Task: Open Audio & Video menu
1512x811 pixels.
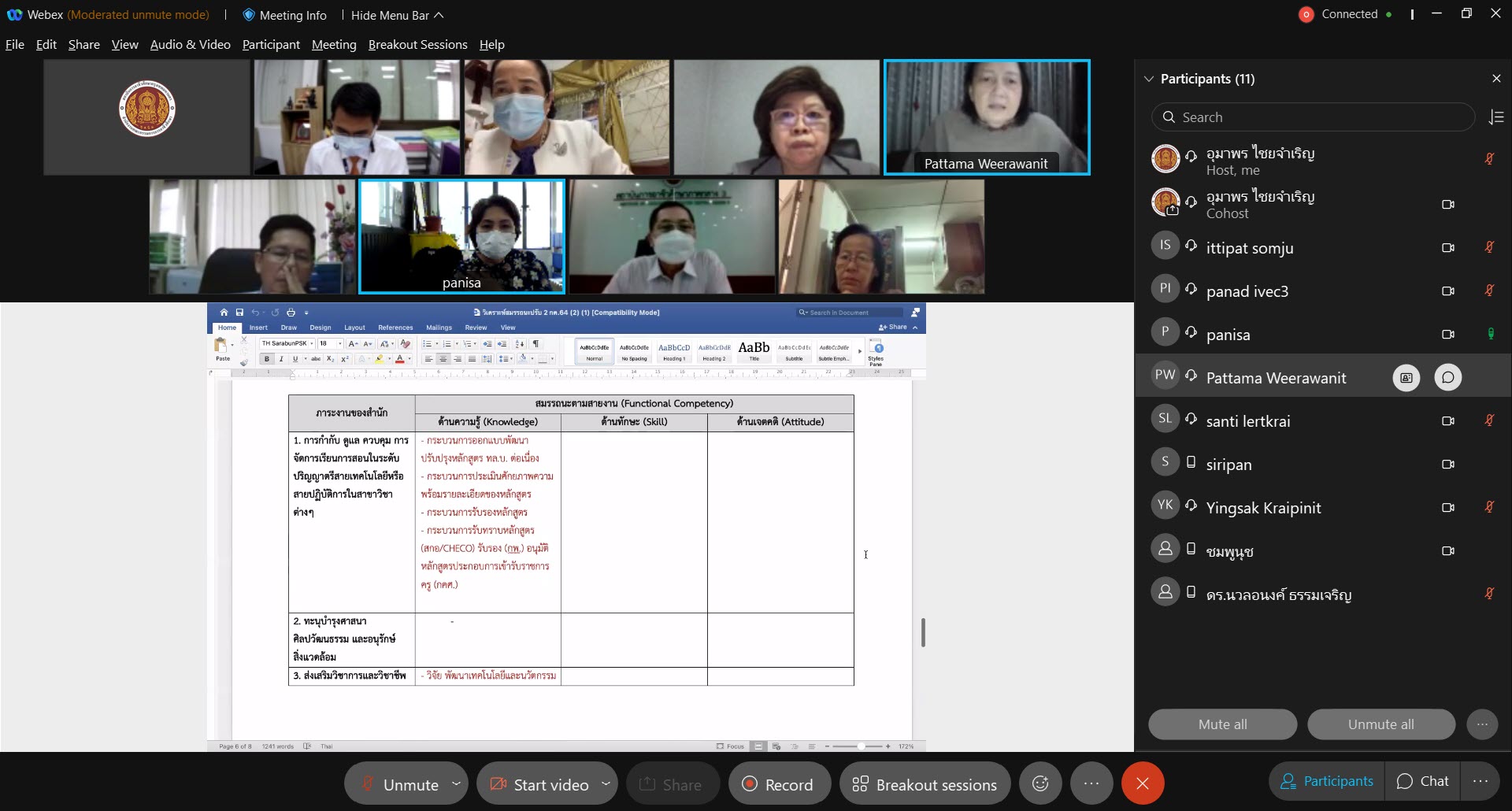Action: pos(190,45)
